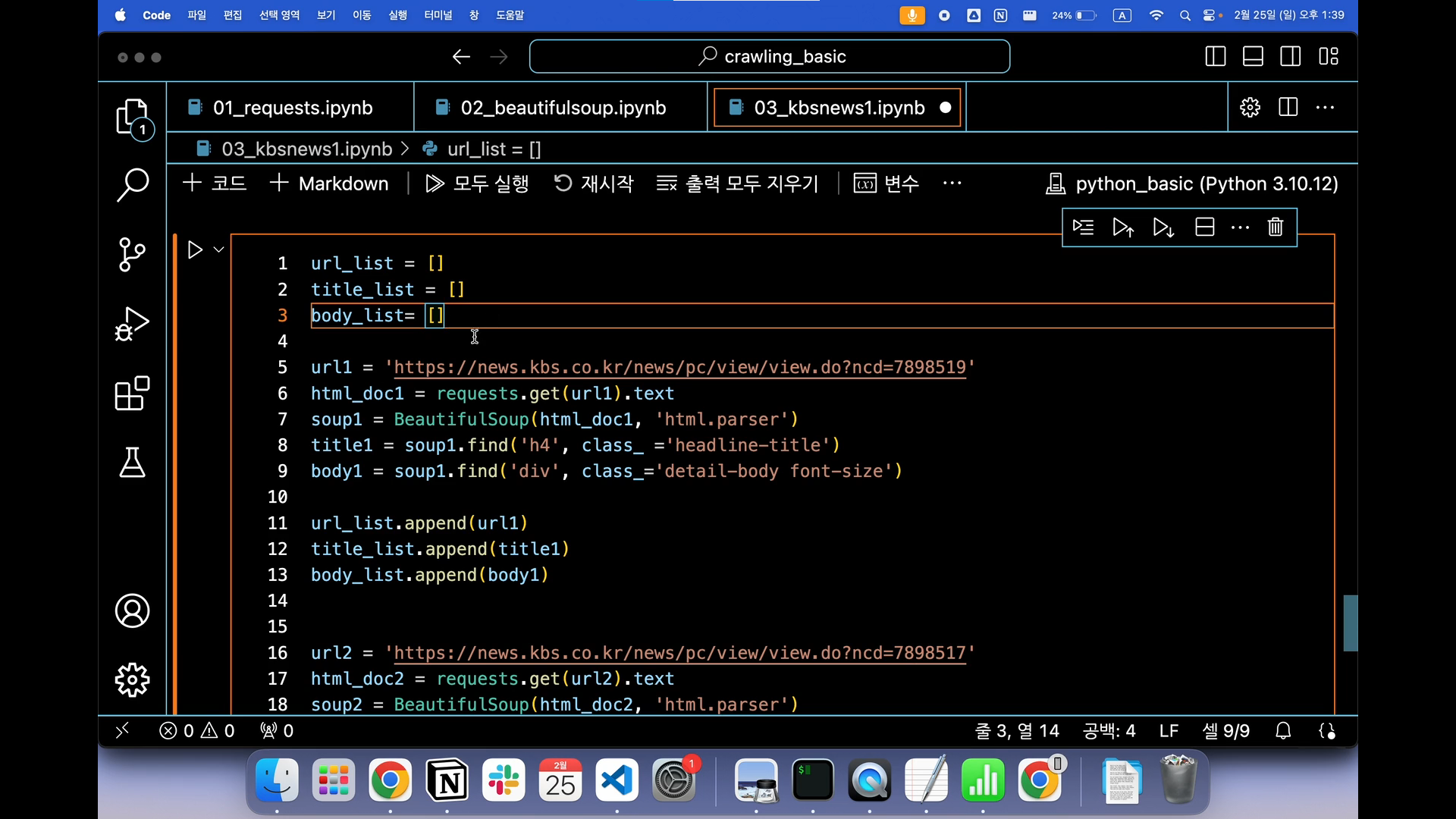This screenshot has height=819, width=1456.
Task: Split the current cell
Action: [1205, 227]
